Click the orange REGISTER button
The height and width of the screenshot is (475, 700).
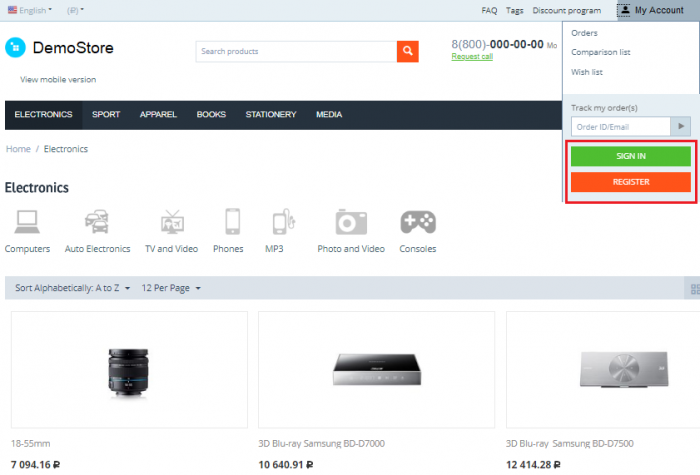tap(630, 182)
